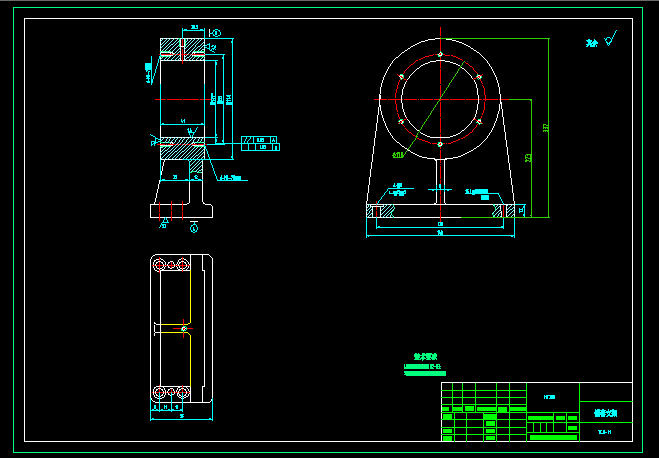Click the bottom bolt hole on the red bolt circle
This screenshot has width=659, height=458.
tap(440, 145)
